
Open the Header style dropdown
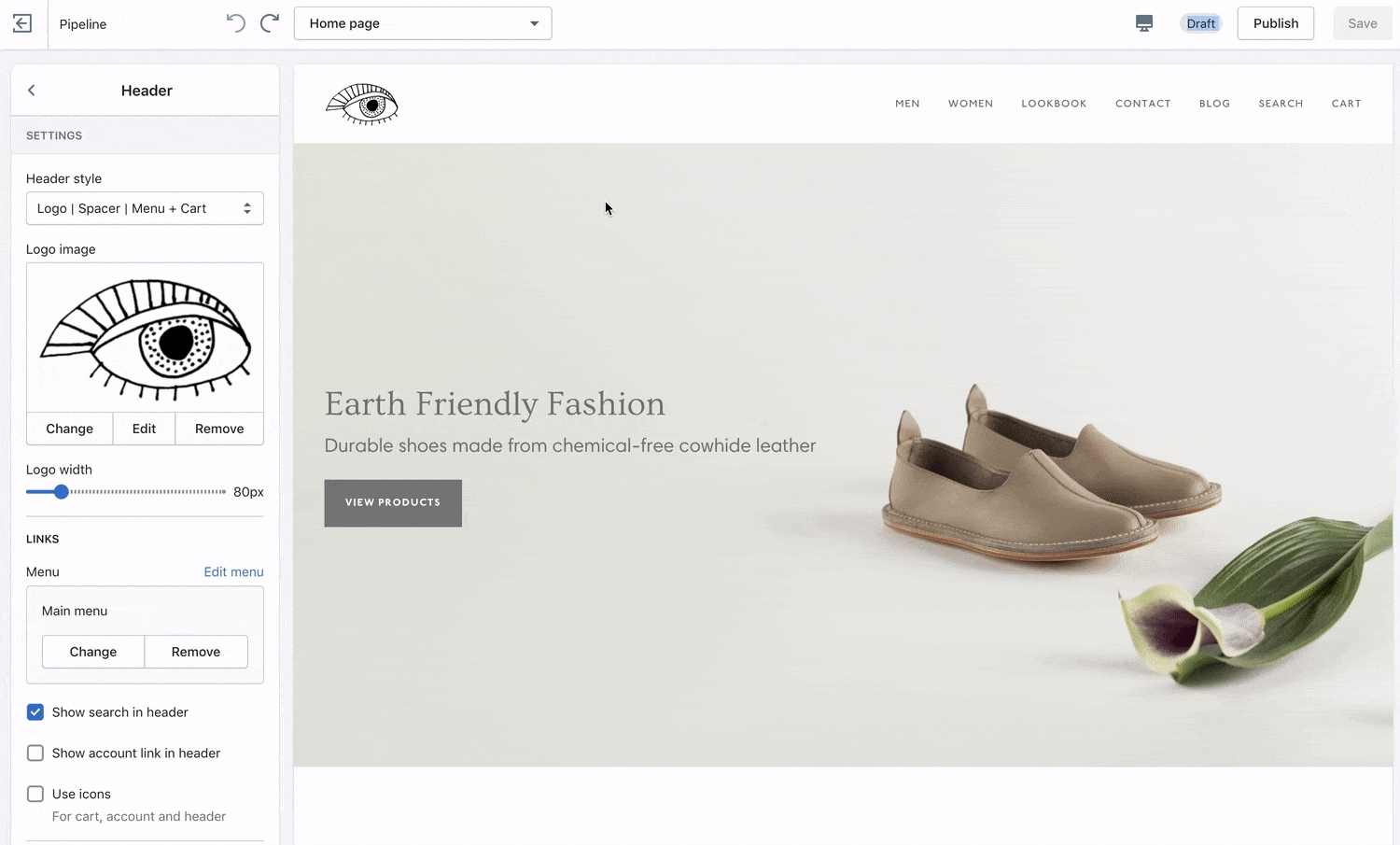click(145, 208)
